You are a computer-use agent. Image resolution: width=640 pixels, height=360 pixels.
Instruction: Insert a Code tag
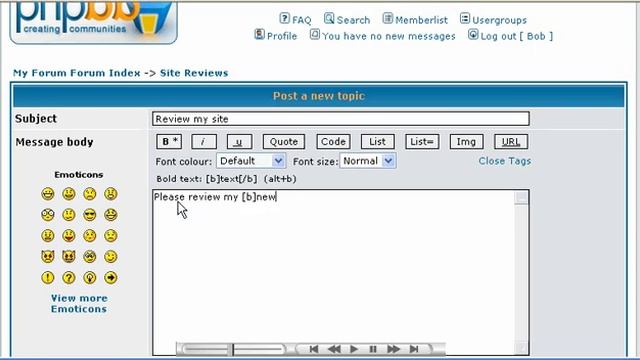coord(333,142)
